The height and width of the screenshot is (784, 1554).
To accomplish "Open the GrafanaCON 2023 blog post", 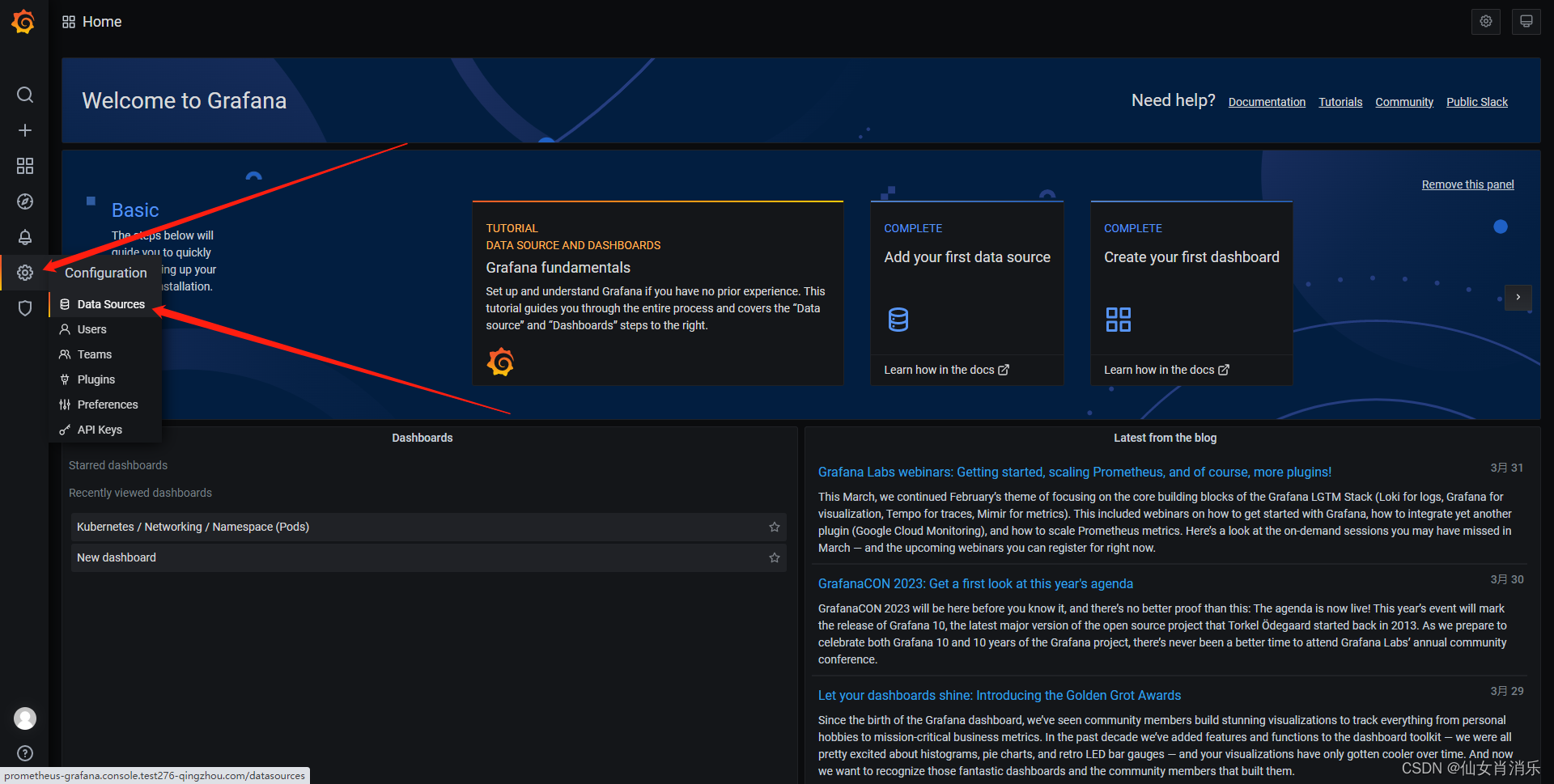I will pyautogui.click(x=975, y=583).
